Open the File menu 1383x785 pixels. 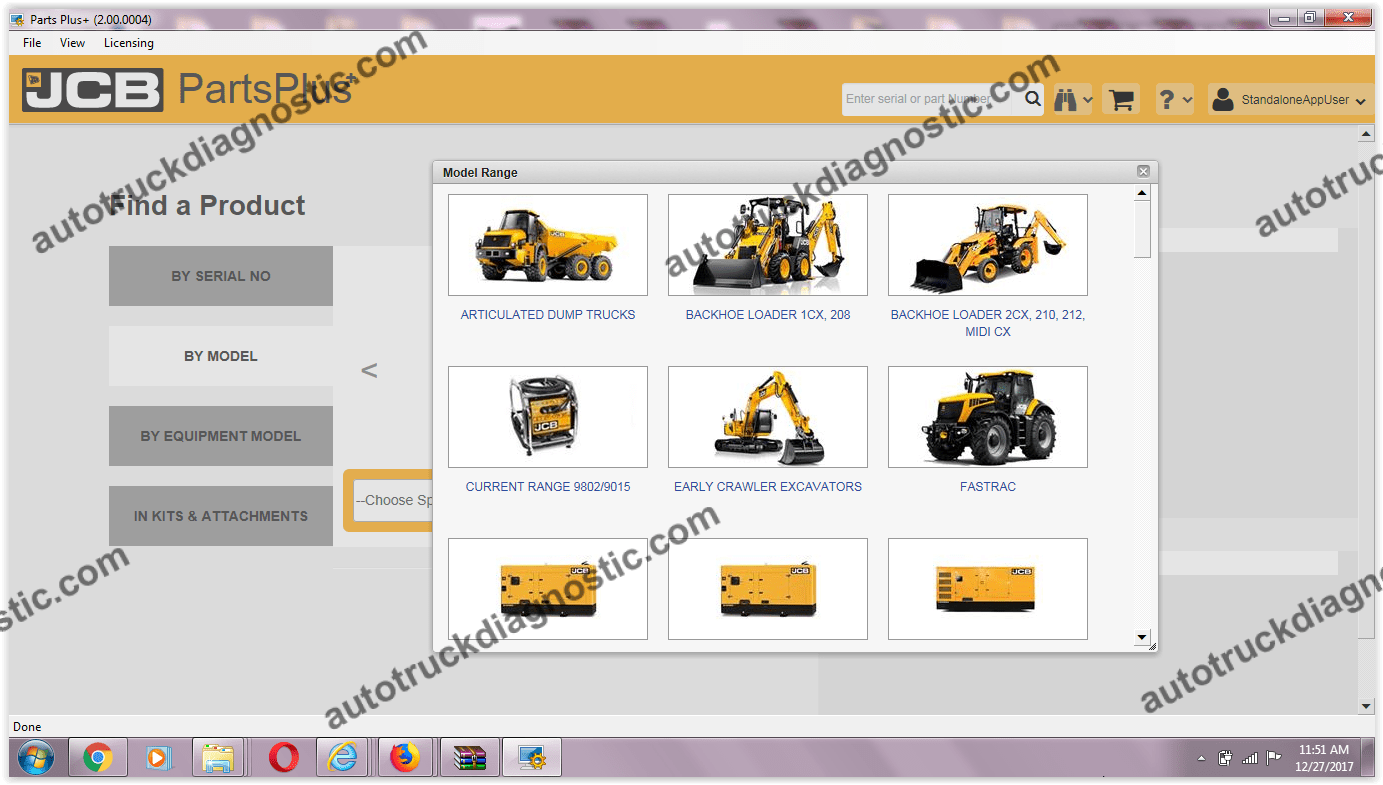click(31, 42)
